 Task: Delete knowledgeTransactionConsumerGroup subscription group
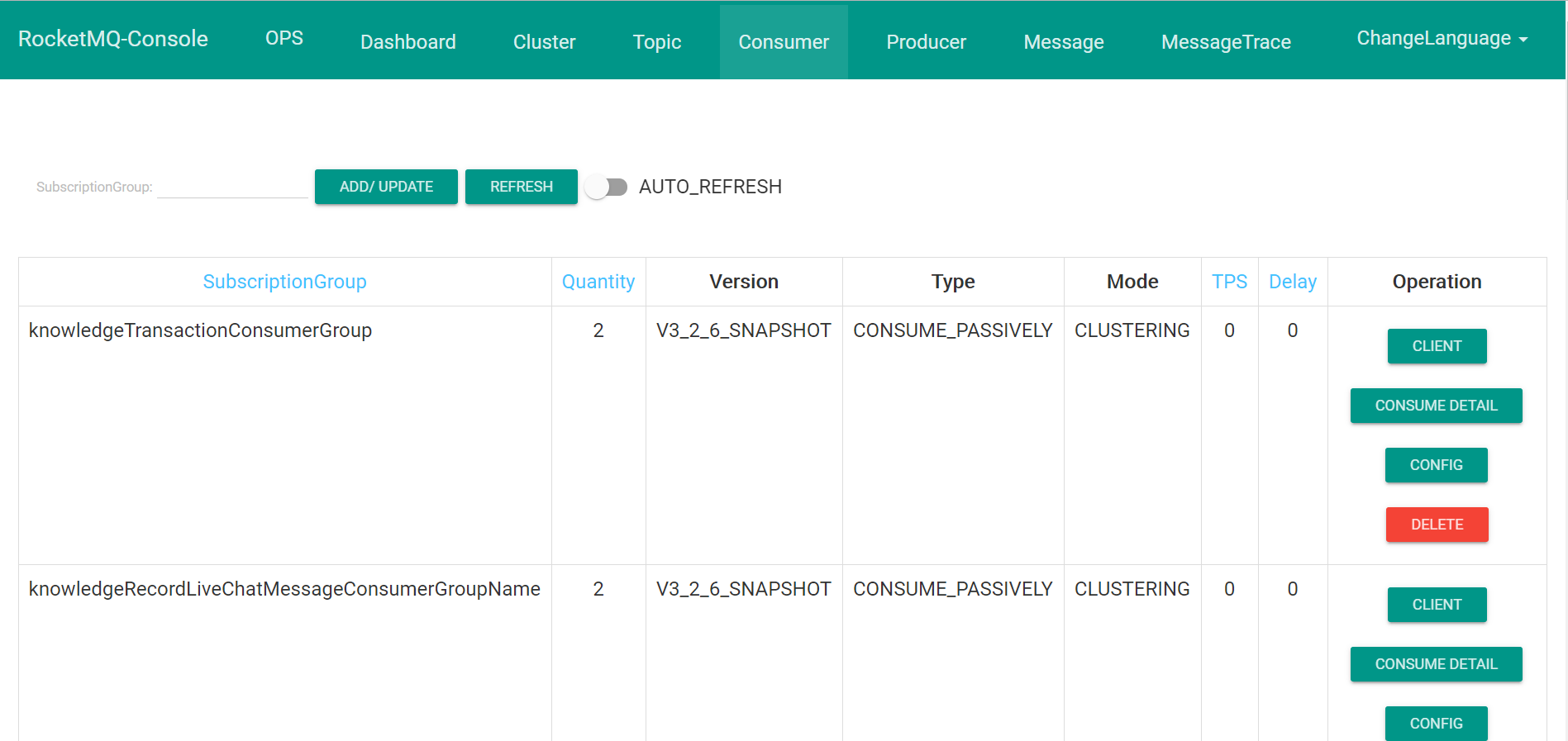coord(1437,525)
